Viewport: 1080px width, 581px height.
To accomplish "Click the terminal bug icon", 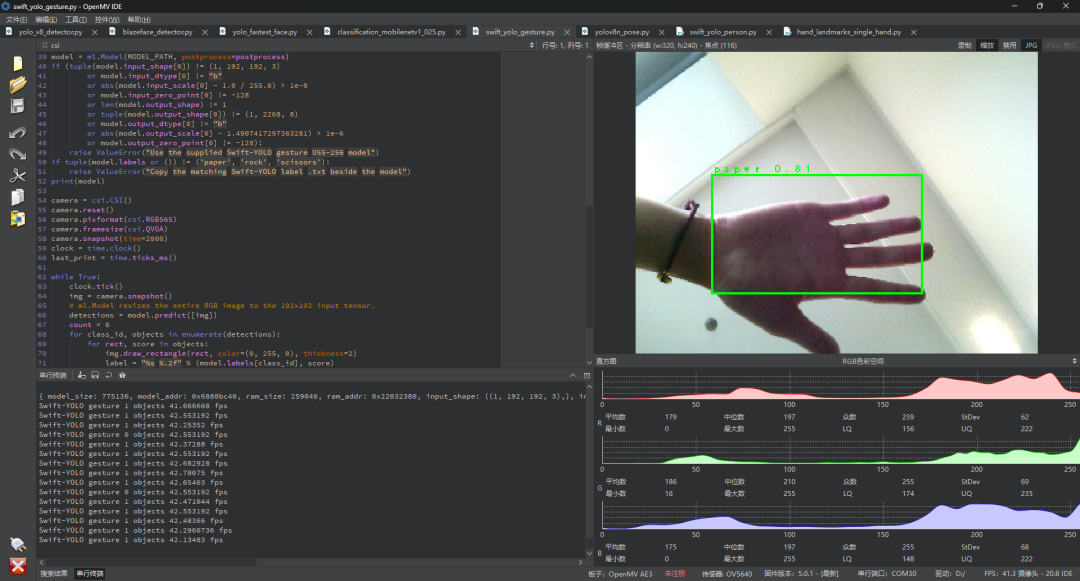I will (123, 375).
